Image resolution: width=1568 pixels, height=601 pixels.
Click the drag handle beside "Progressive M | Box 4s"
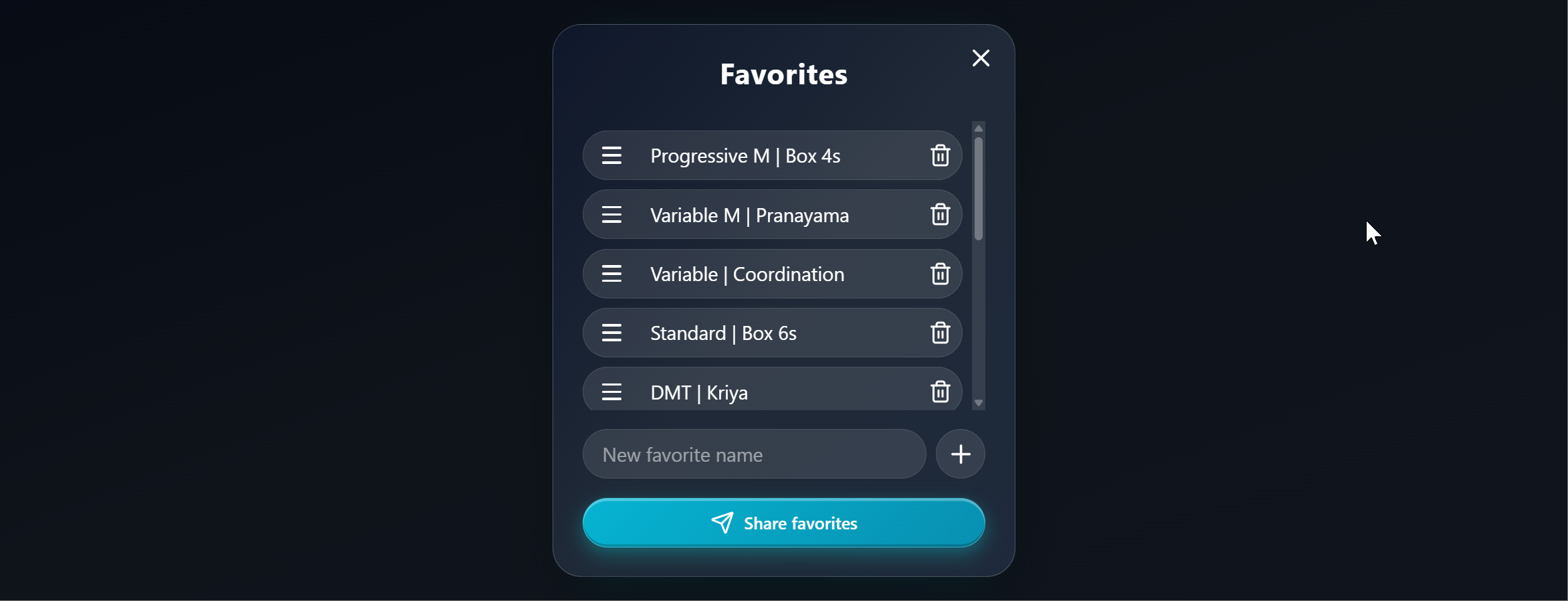(612, 155)
